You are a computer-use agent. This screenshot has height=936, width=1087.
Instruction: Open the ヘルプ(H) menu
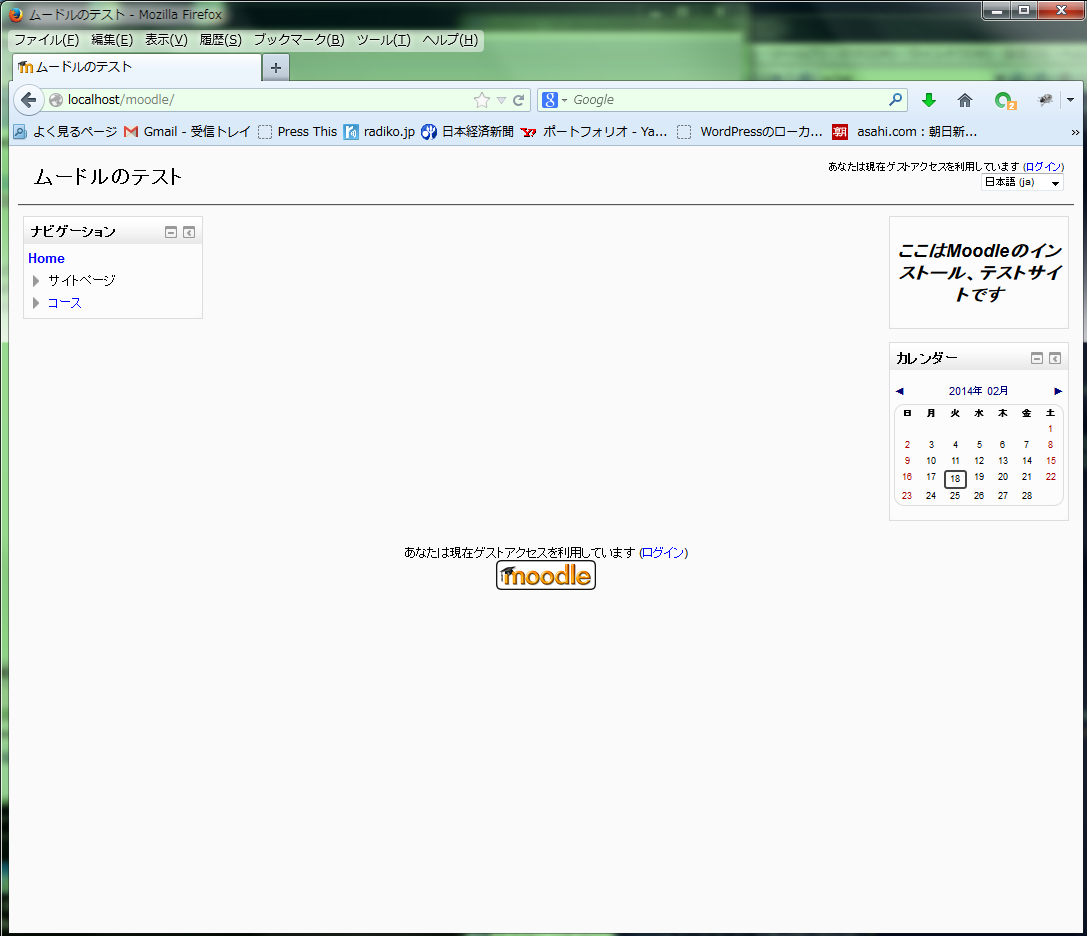451,40
